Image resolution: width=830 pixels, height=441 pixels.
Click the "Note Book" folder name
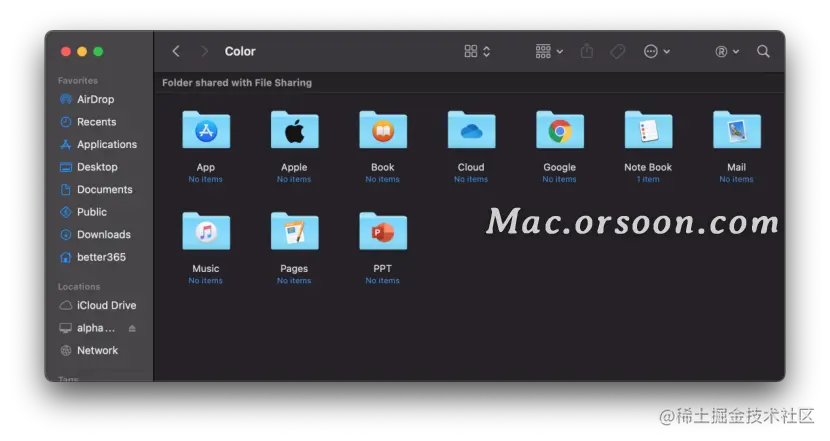(648, 167)
